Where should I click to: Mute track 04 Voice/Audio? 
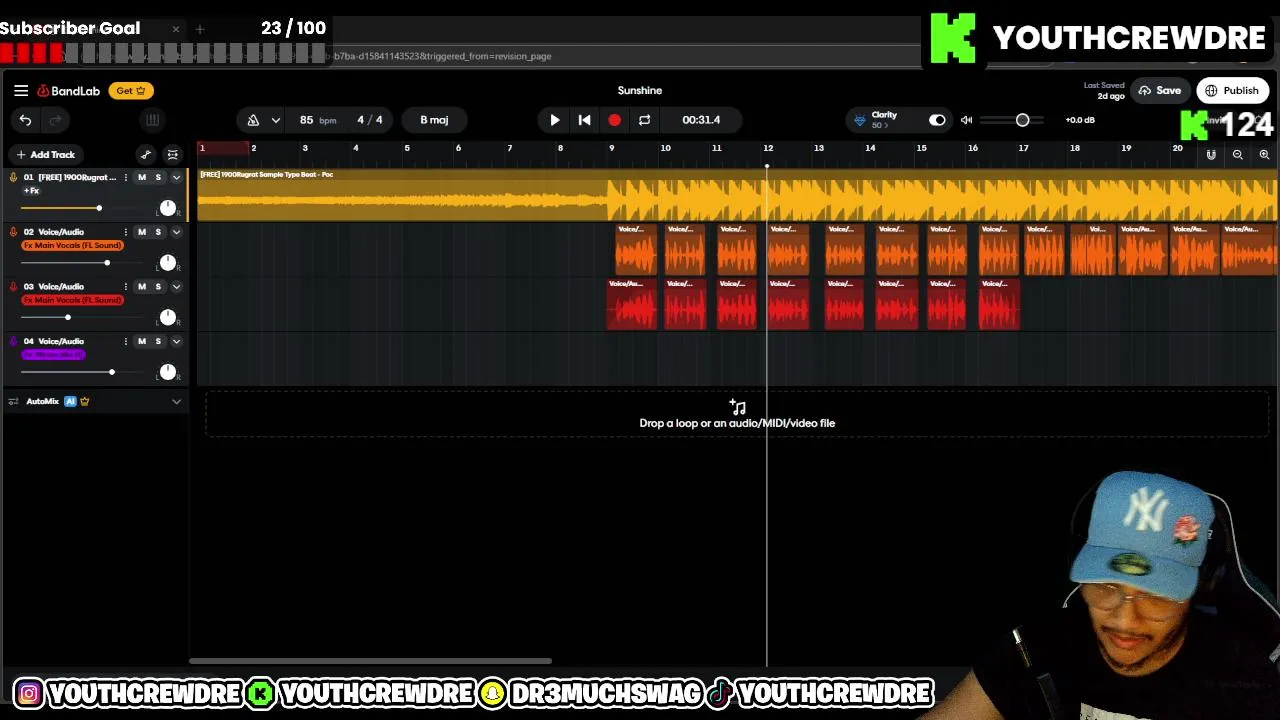142,342
